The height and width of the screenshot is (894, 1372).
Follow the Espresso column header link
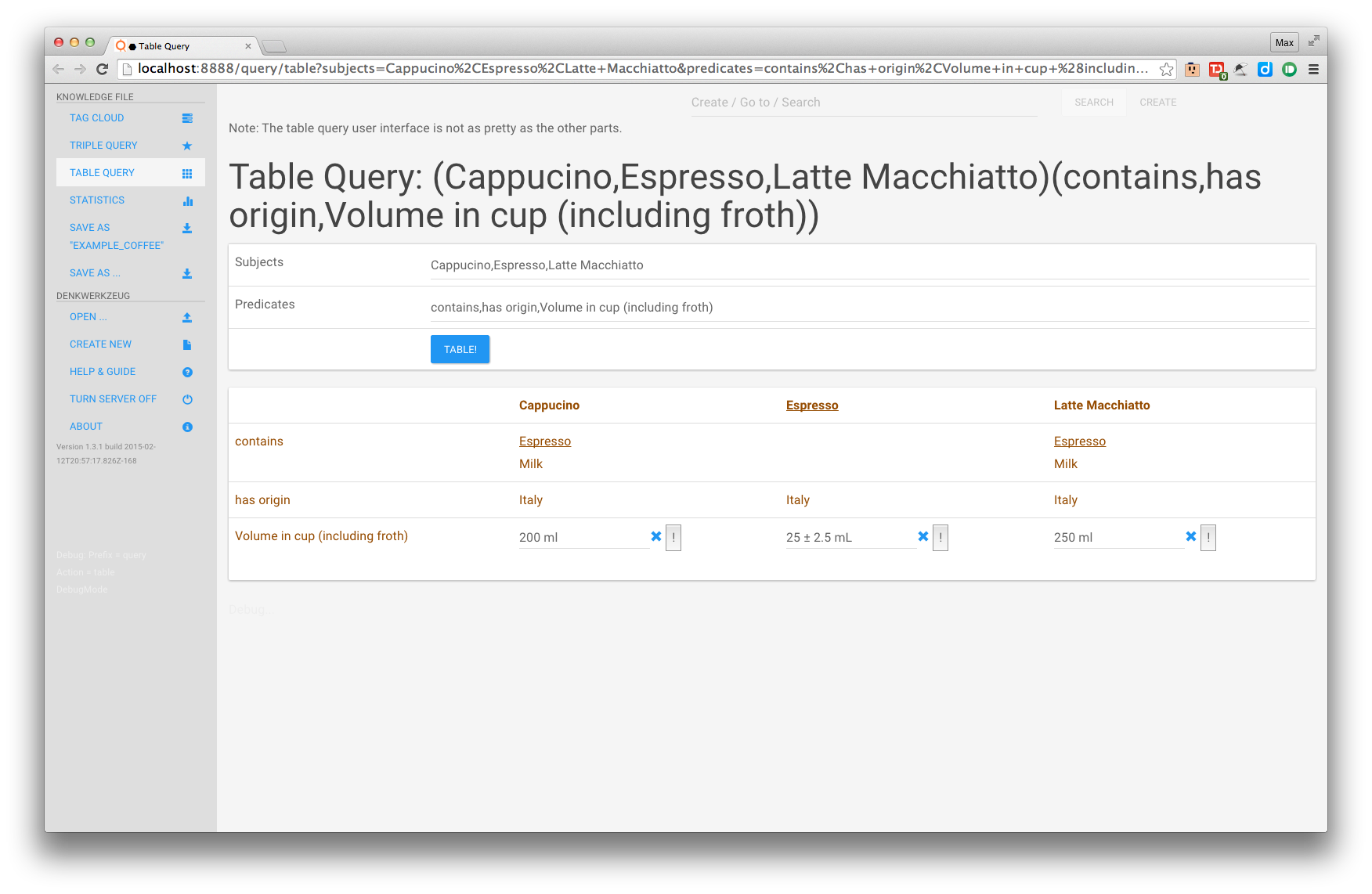click(x=812, y=406)
